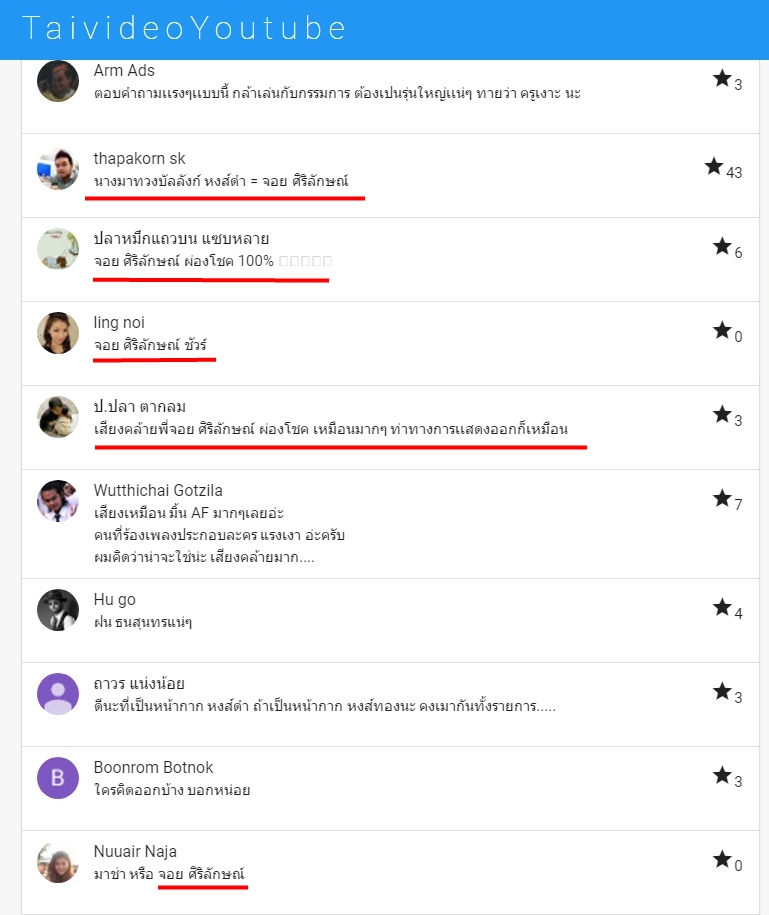Open Arm Ads profile picture
The width and height of the screenshot is (769, 915).
[58, 81]
